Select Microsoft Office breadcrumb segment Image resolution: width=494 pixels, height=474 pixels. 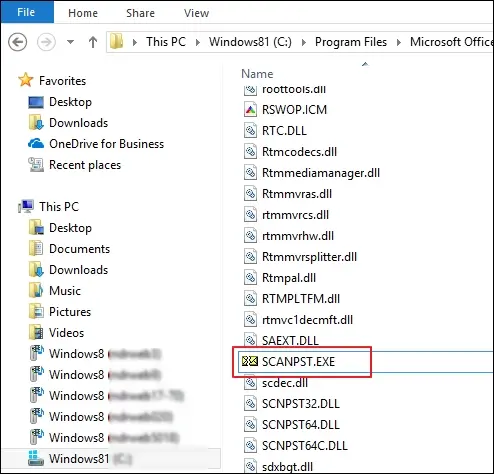452,42
